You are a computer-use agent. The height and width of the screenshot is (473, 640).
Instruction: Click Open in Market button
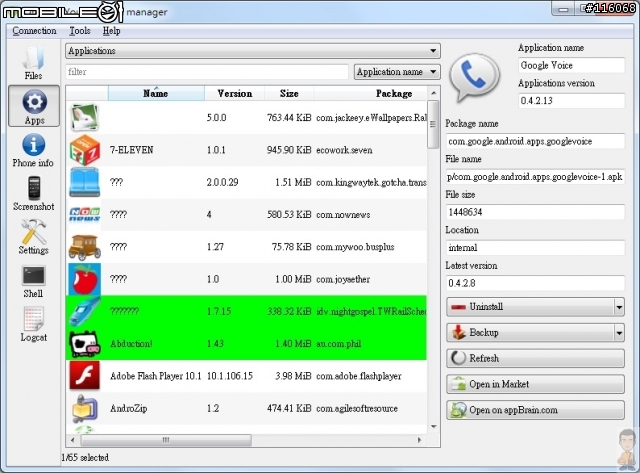pyautogui.click(x=535, y=384)
